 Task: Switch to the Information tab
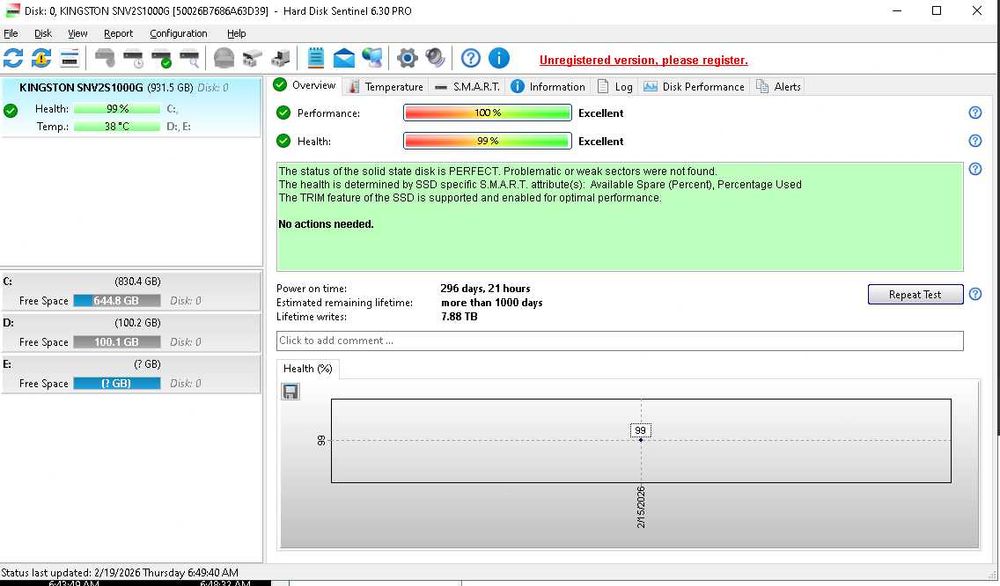tap(548, 87)
